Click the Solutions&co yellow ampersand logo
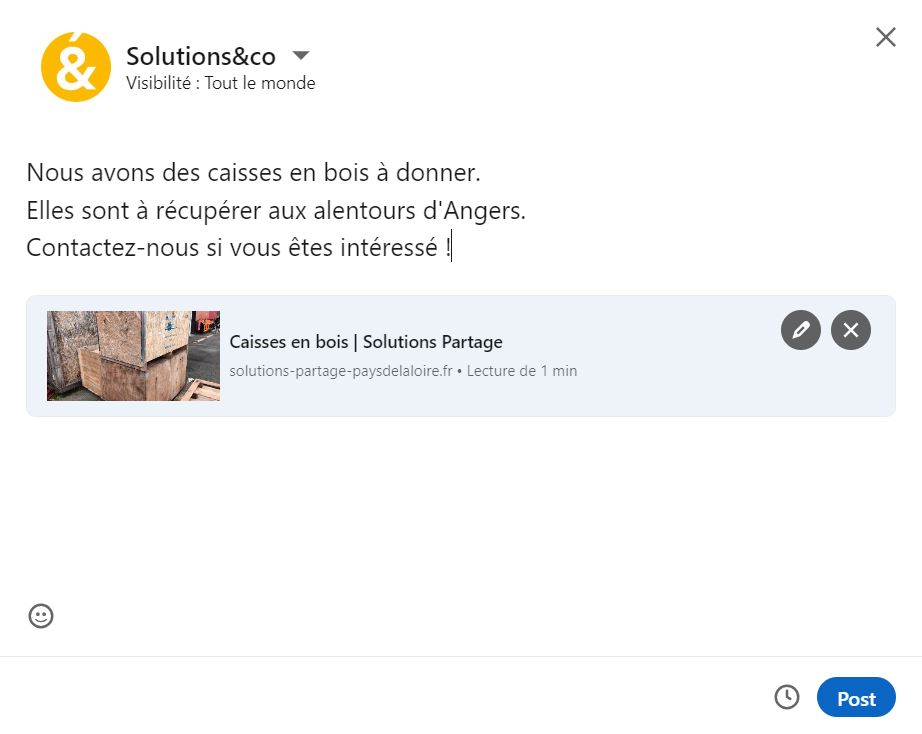Viewport: 922px width, 734px height. click(x=76, y=67)
